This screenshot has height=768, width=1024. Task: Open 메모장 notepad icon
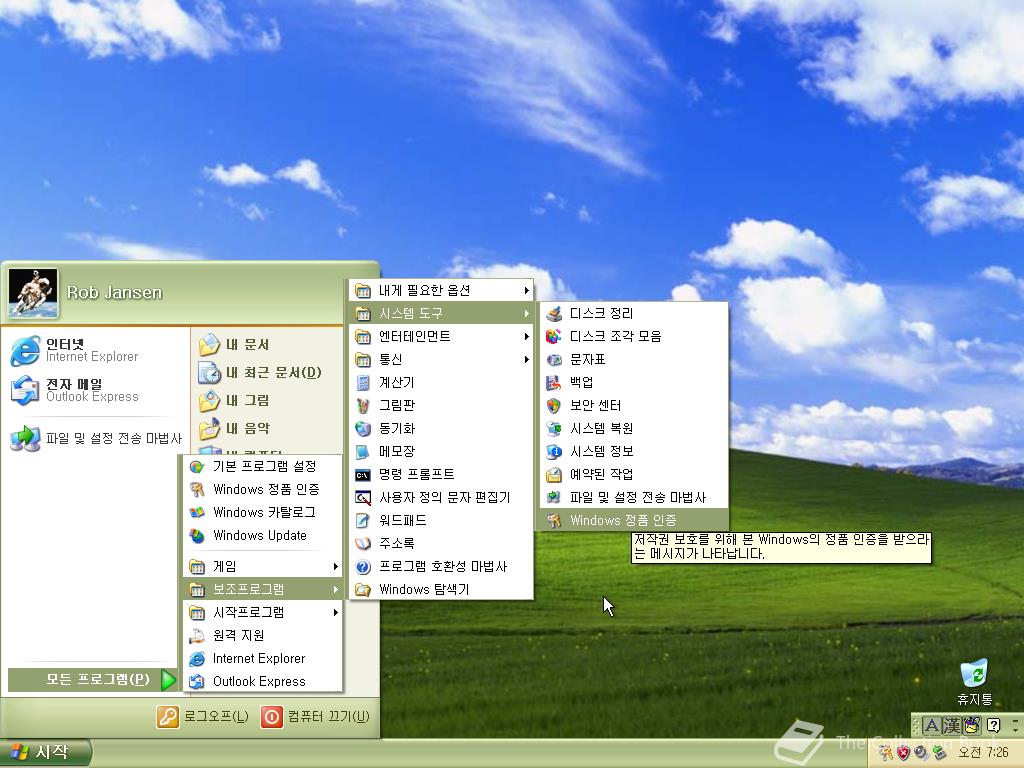363,451
